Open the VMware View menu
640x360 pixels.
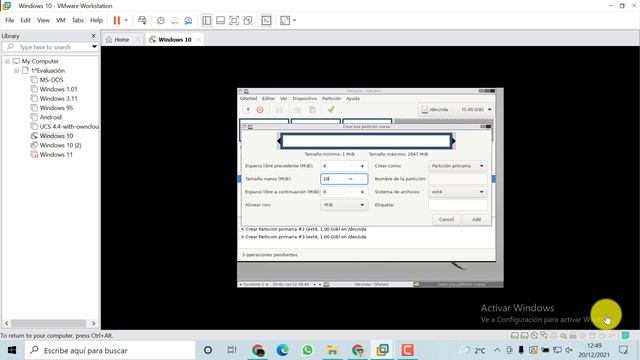[43, 20]
